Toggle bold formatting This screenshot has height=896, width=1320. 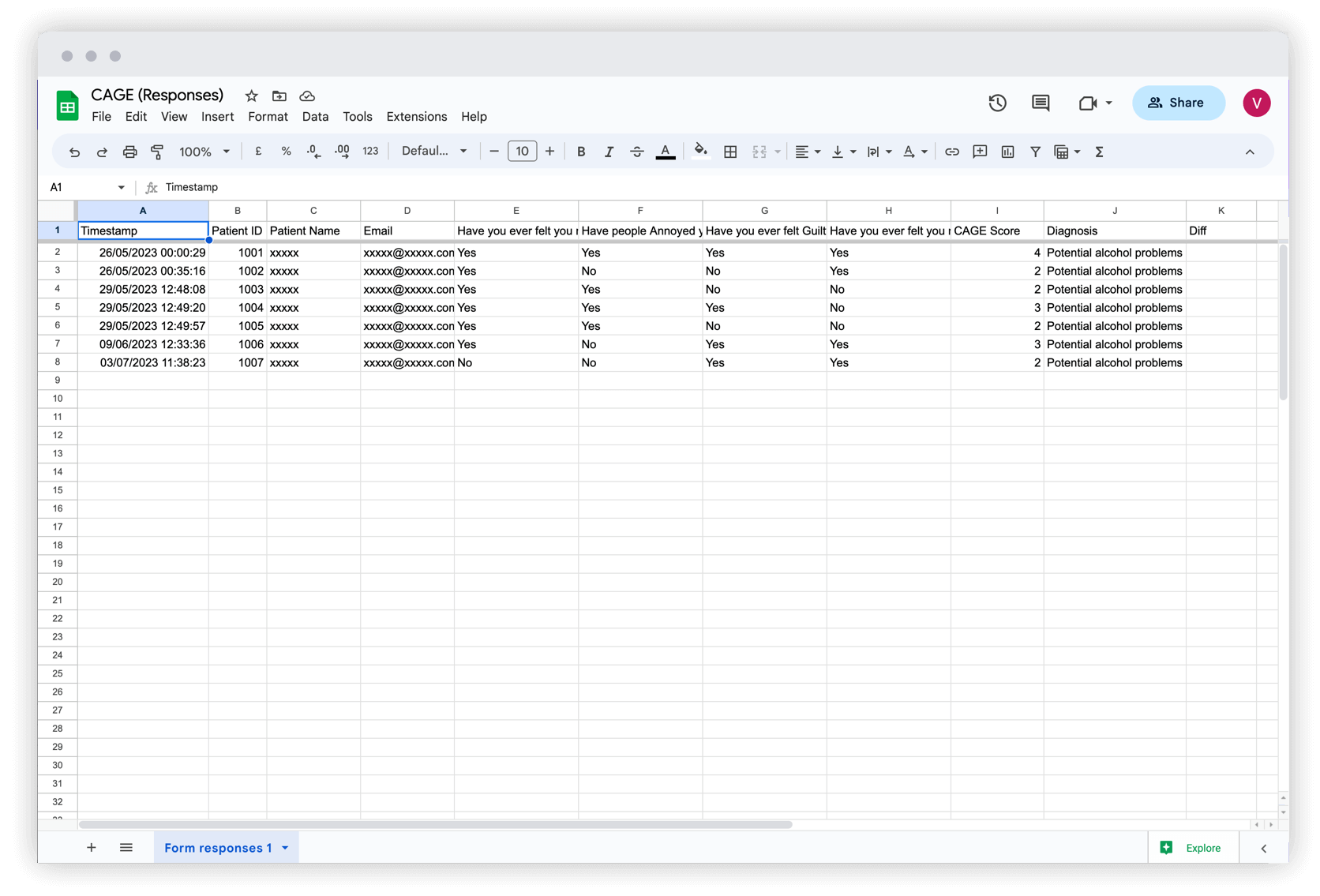click(581, 151)
